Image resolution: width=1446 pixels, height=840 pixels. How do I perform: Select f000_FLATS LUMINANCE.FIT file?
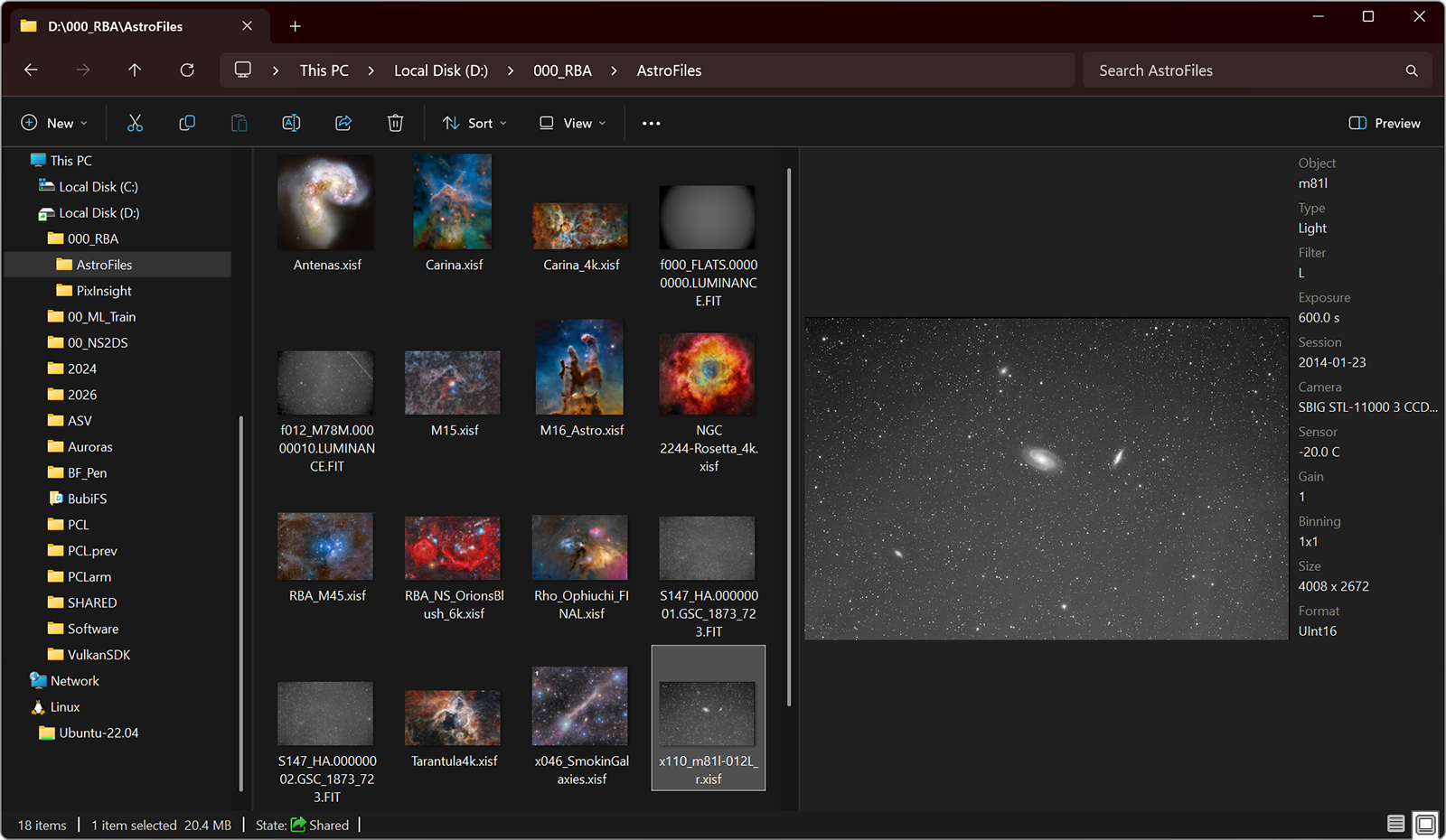(708, 218)
